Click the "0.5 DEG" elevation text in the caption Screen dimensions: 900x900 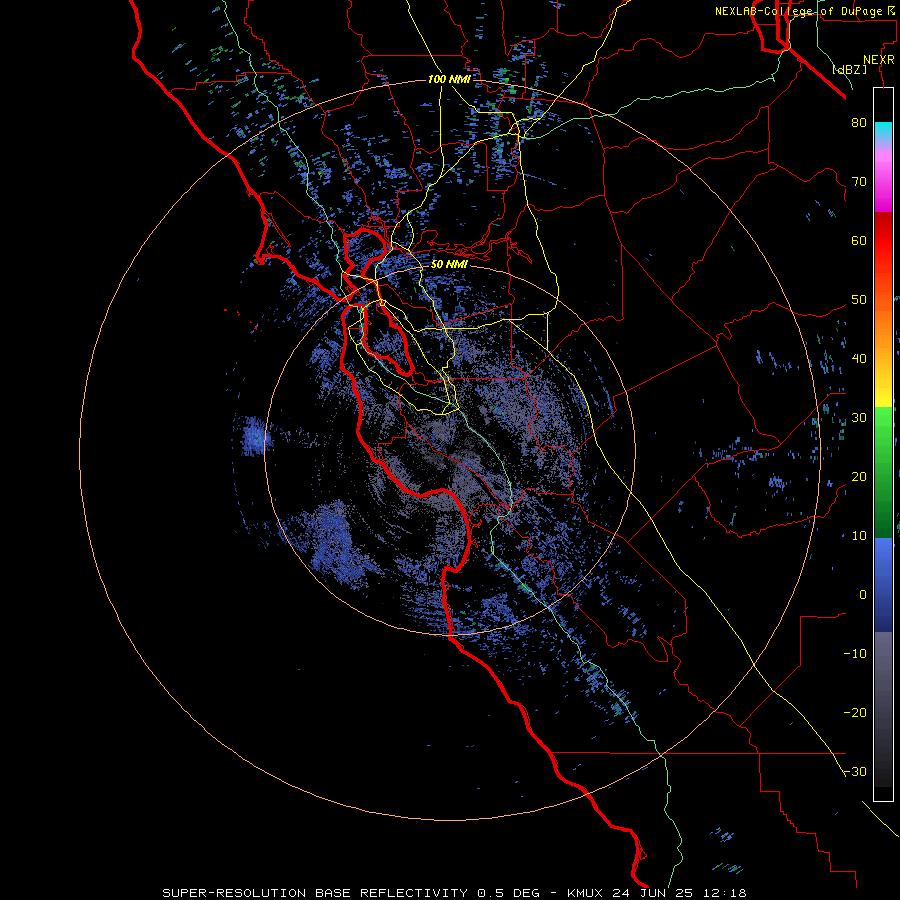click(508, 893)
